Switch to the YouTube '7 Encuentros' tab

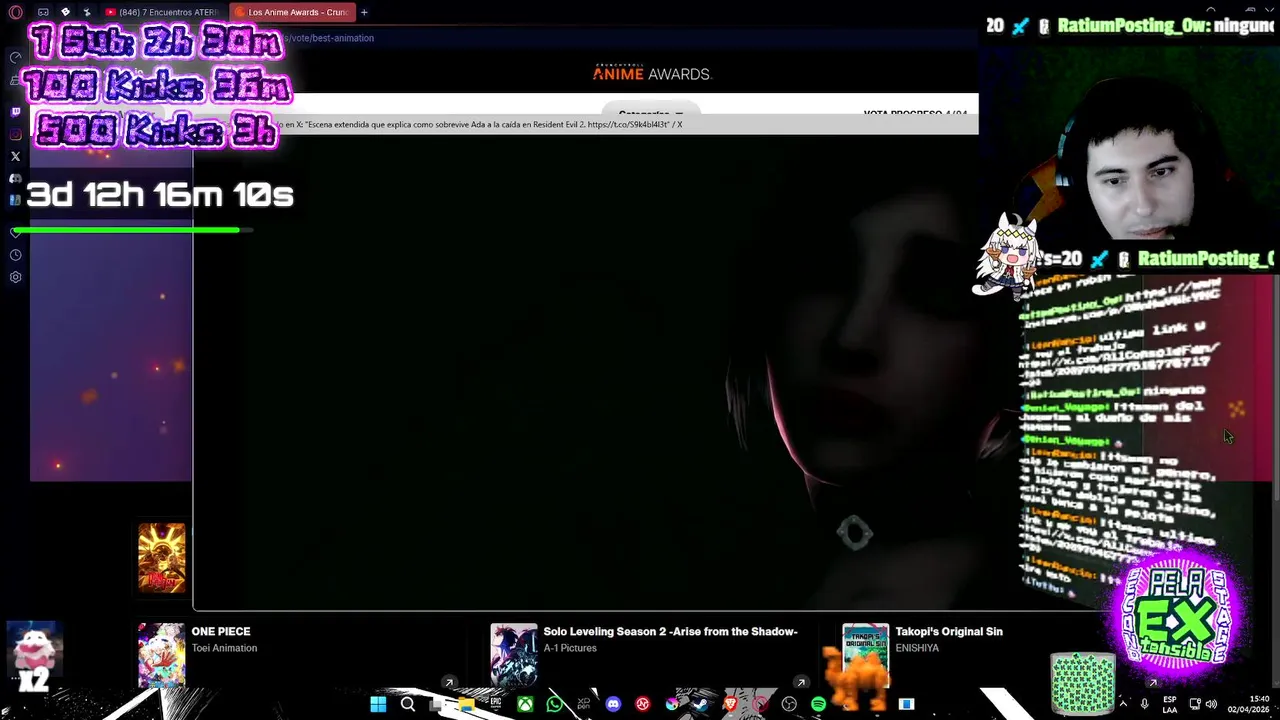[x=162, y=12]
